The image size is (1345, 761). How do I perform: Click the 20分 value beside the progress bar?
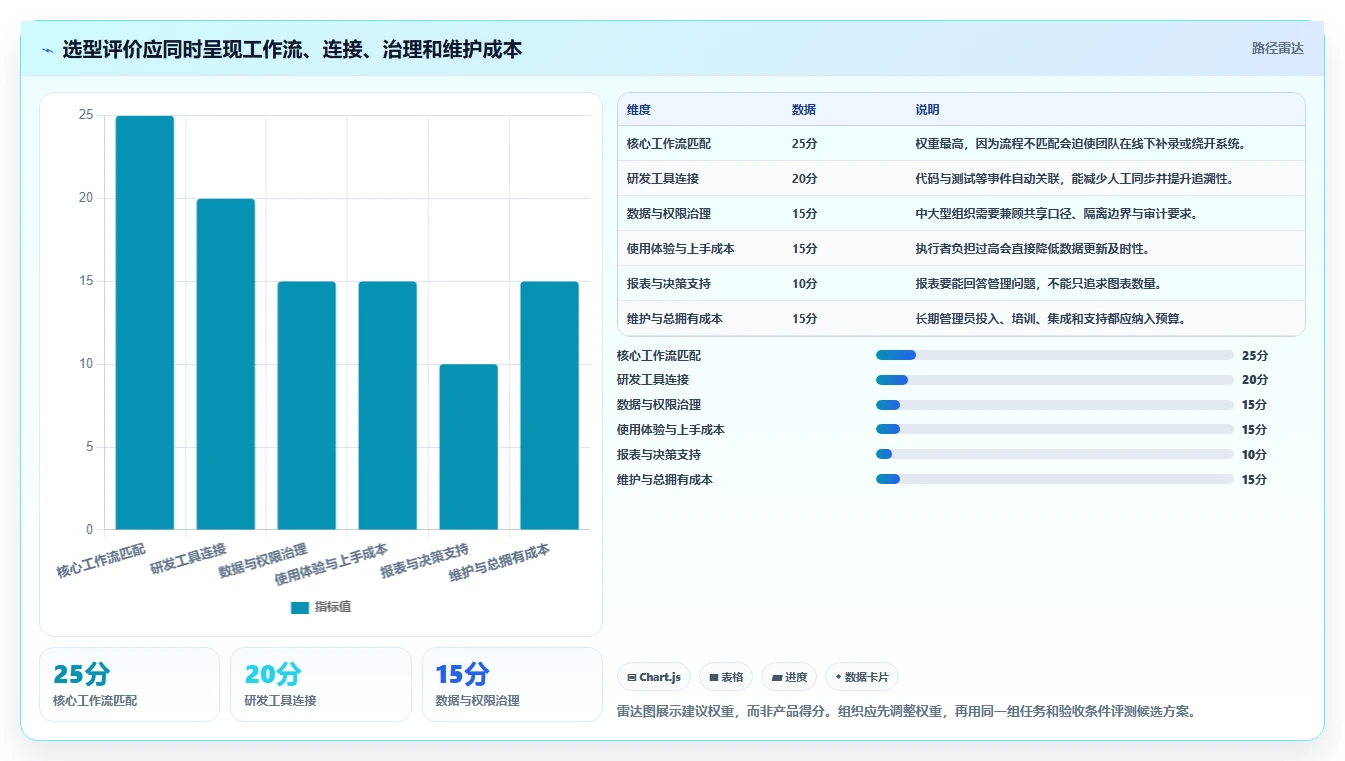tap(1255, 380)
